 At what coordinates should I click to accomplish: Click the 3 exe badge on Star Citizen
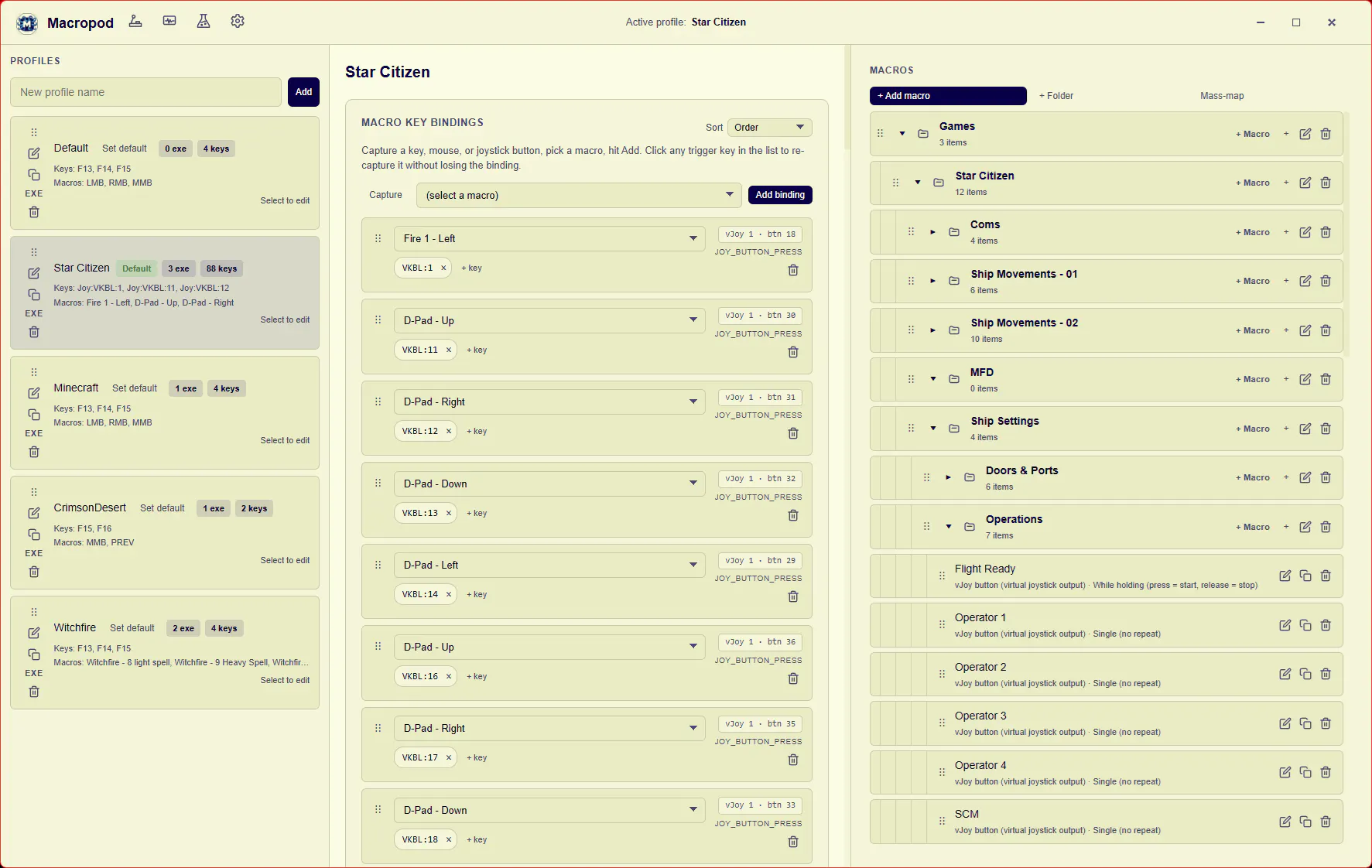point(179,268)
